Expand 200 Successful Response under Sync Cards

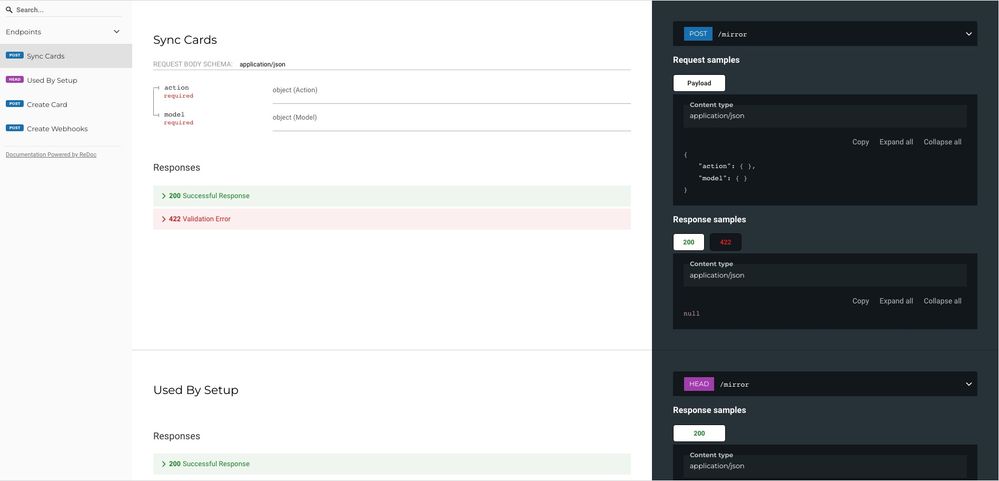(x=392, y=196)
